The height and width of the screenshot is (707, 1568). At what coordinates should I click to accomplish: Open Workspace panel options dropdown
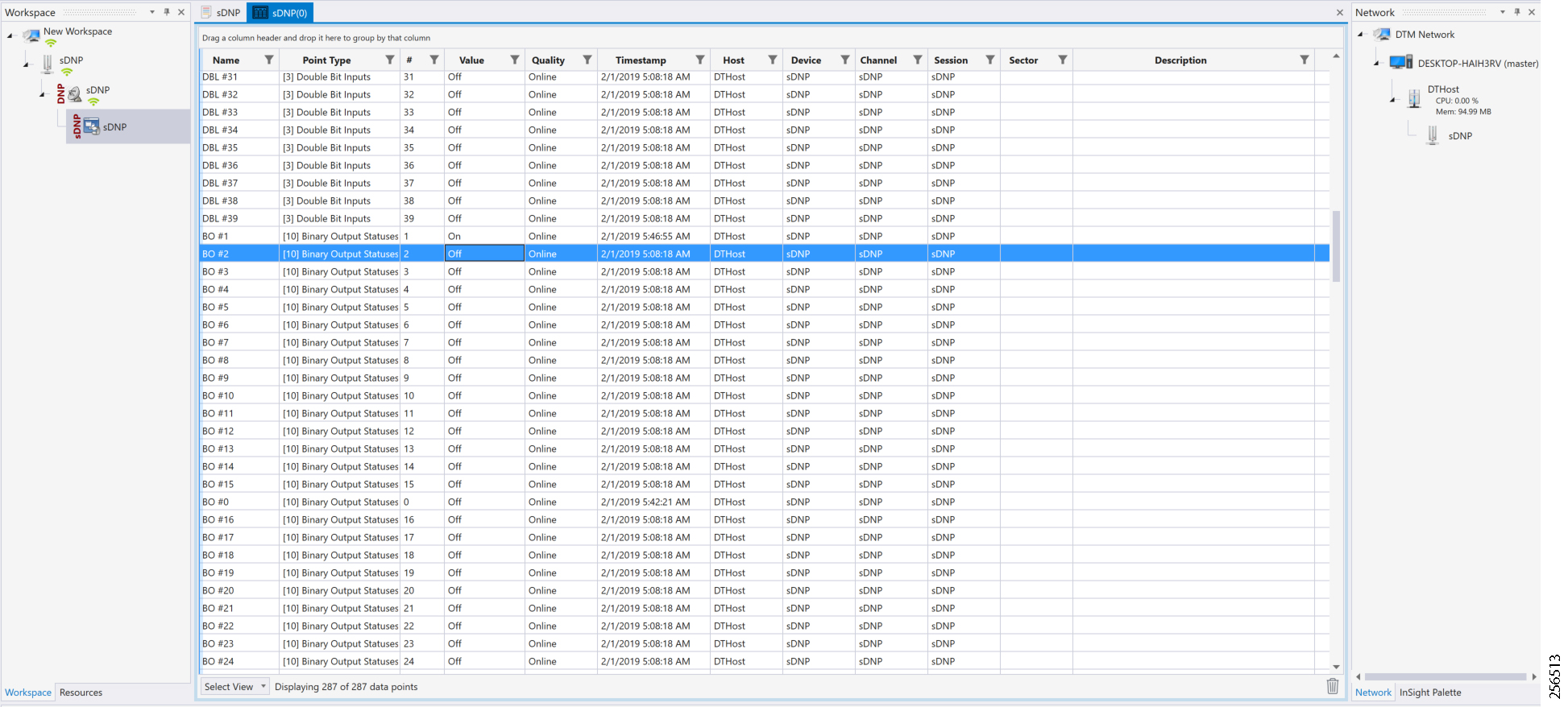152,12
